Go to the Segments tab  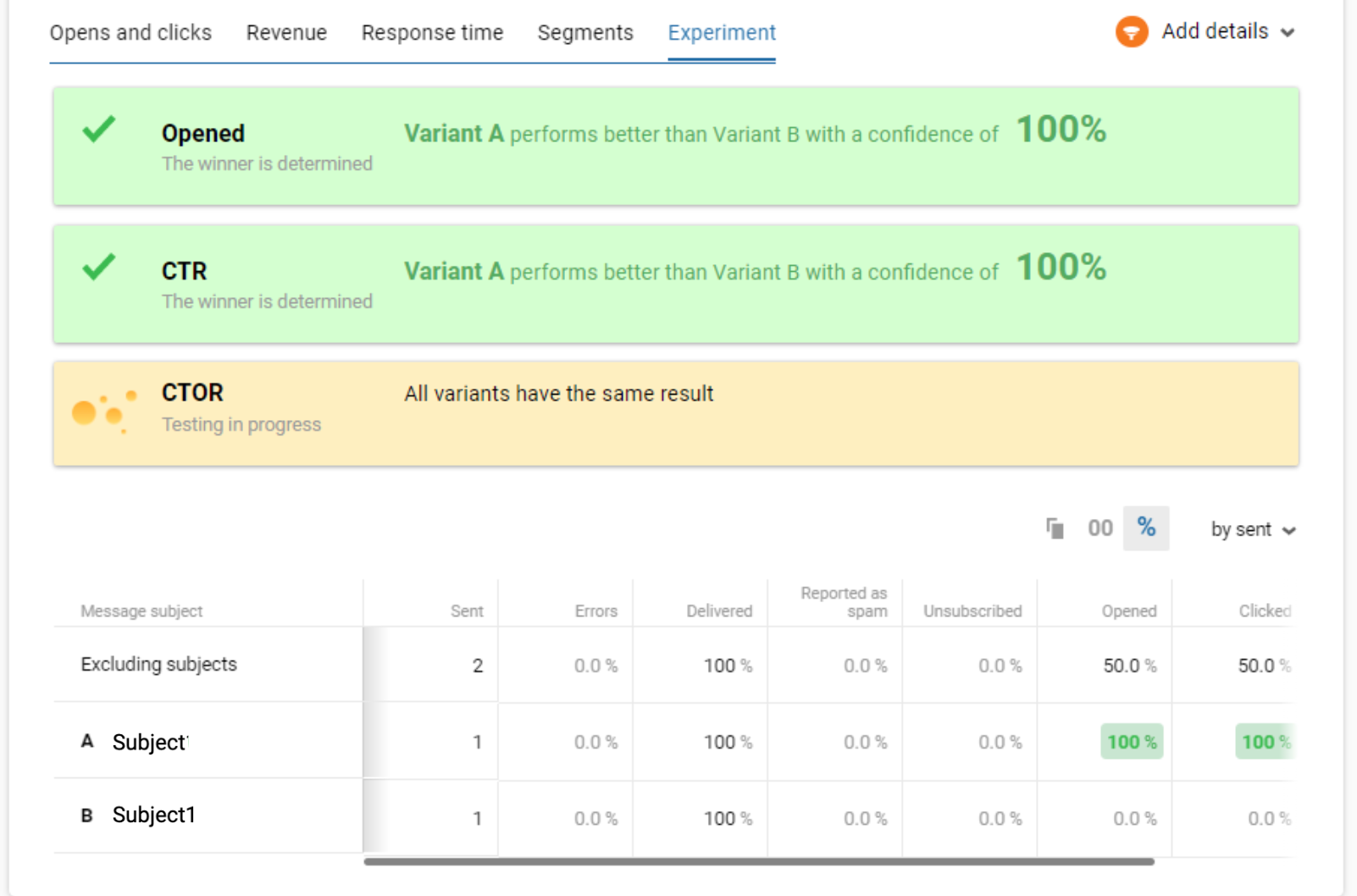tap(585, 32)
